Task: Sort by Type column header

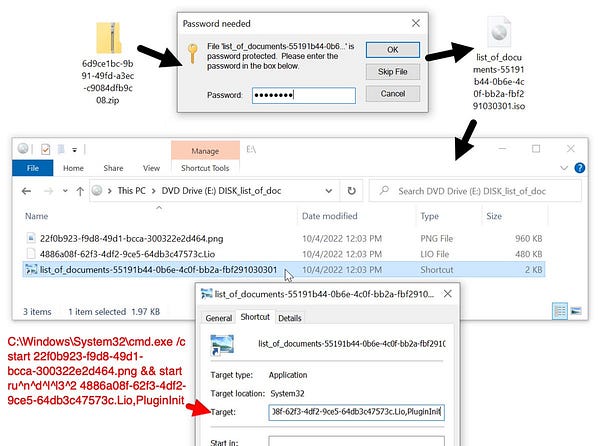Action: 429,216
